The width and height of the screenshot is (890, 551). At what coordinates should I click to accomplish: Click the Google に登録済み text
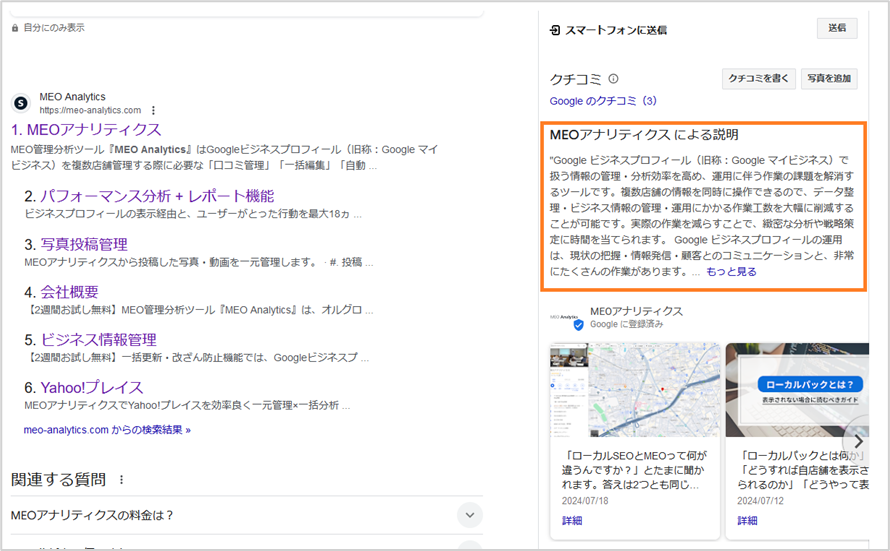click(627, 325)
